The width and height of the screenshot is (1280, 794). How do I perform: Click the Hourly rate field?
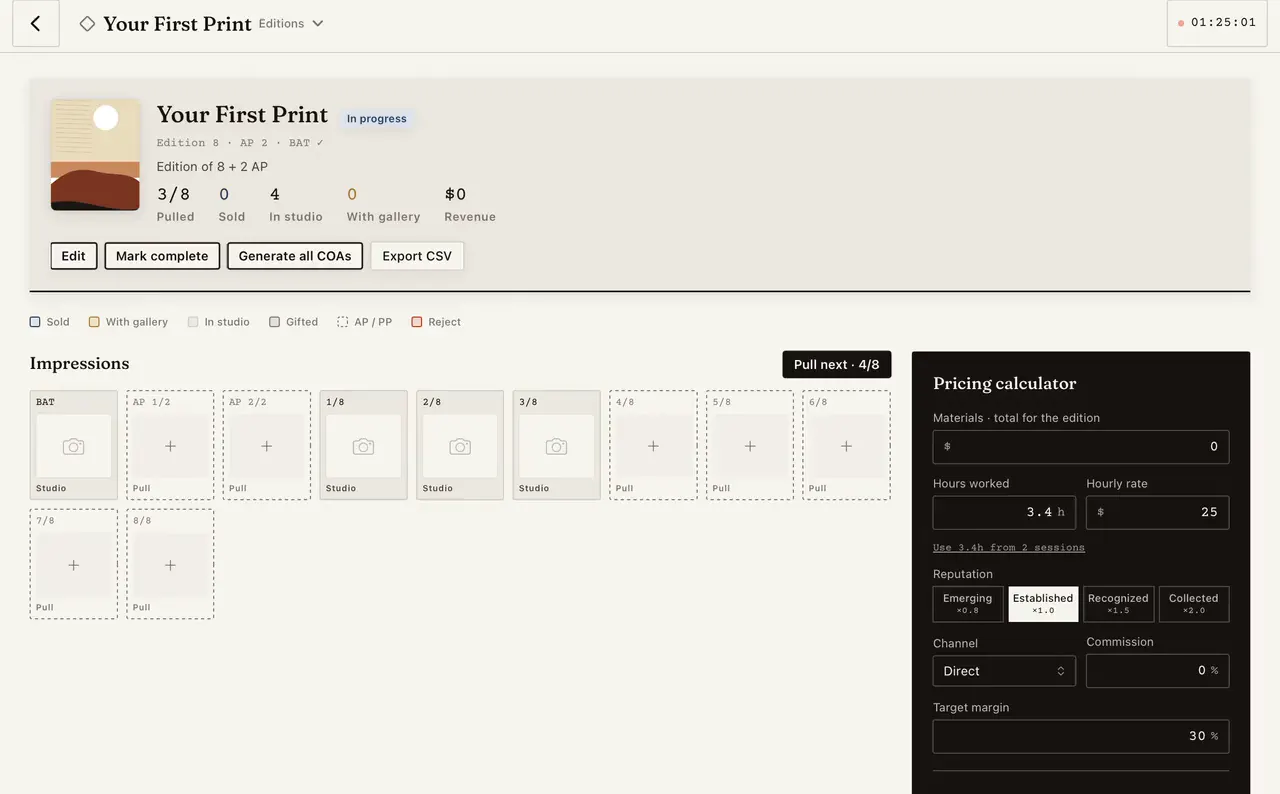pyautogui.click(x=1157, y=512)
